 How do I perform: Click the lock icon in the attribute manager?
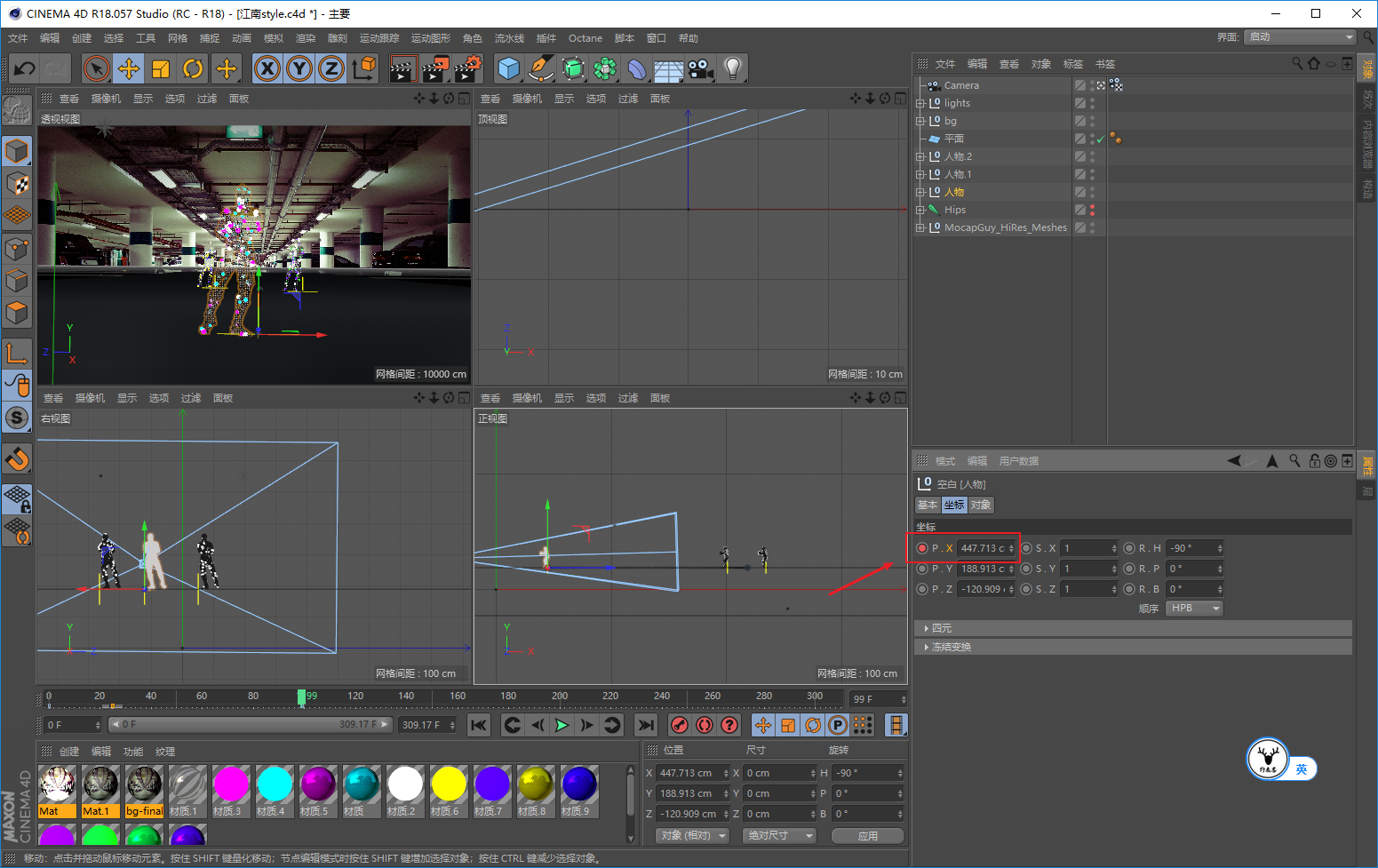tap(1315, 460)
